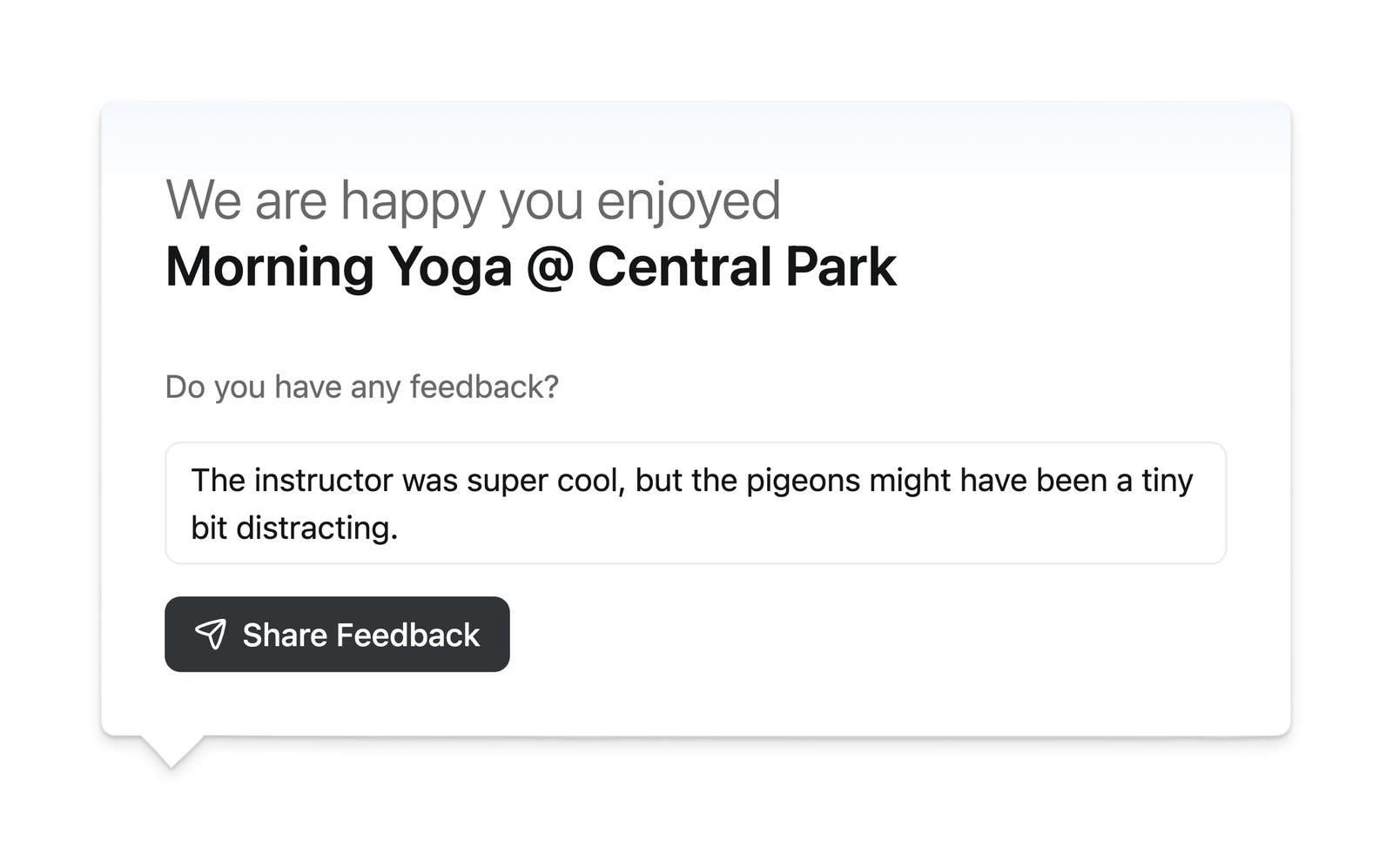Click the word "Yoga" in the title
This screenshot has width=1393, height=868.
[x=449, y=266]
